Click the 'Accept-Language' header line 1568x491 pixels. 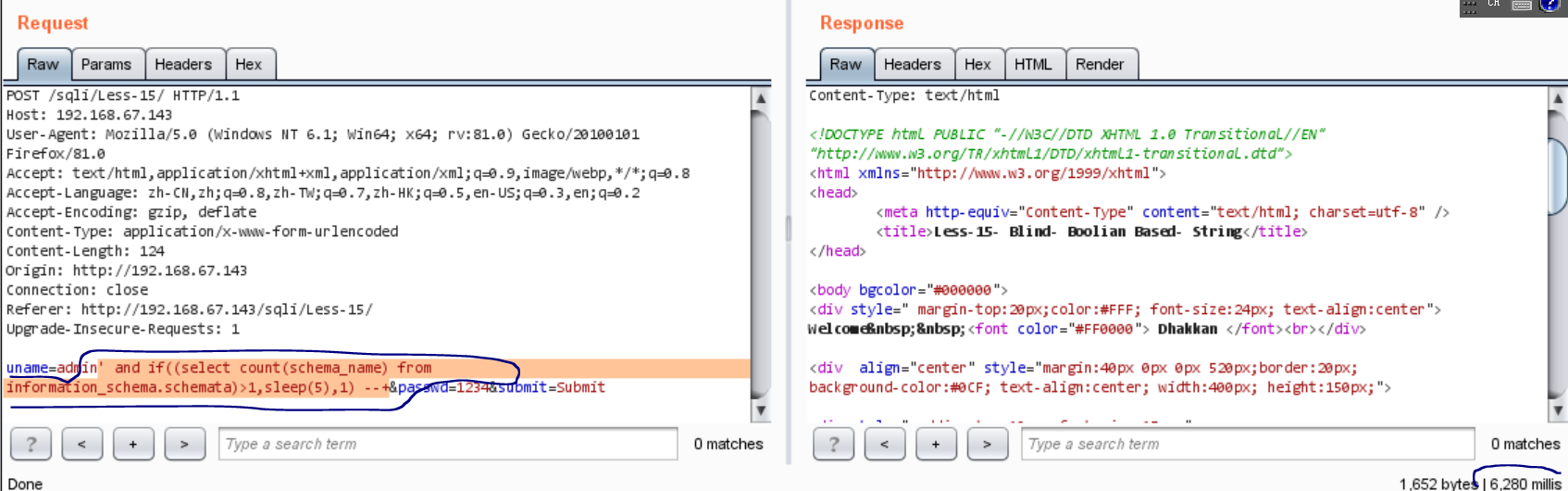pyautogui.click(x=323, y=193)
